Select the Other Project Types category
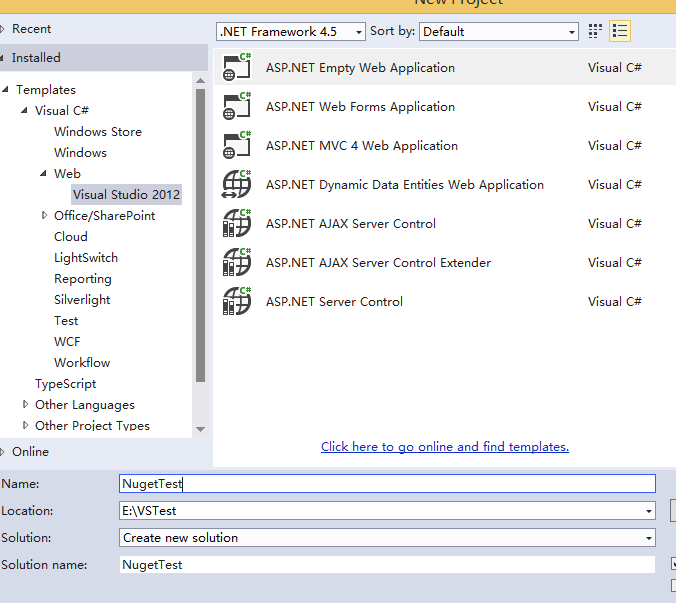Image resolution: width=676 pixels, height=603 pixels. (x=92, y=426)
